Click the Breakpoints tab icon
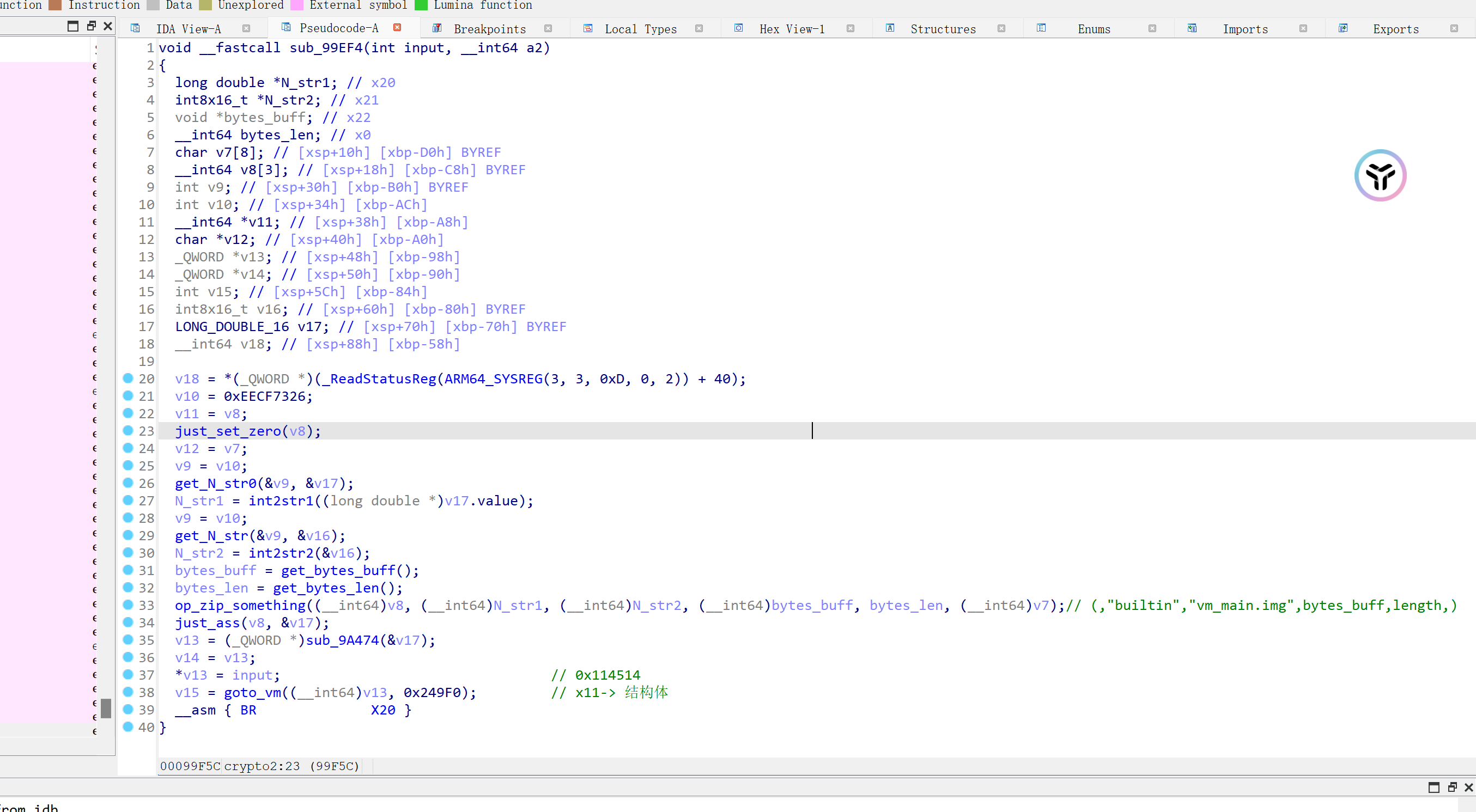Screen dimensions: 1476x812 click(436, 28)
